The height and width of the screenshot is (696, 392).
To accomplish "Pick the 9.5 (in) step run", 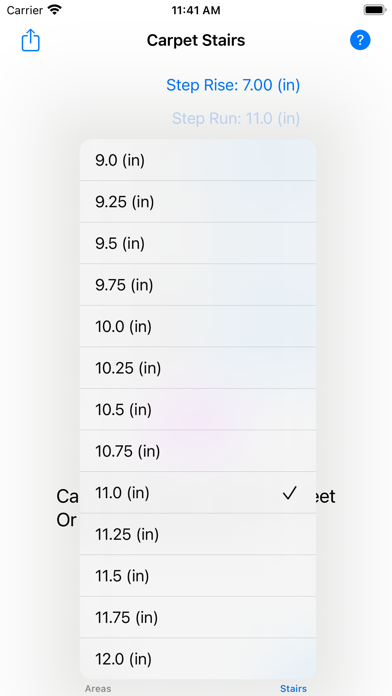I will [x=198, y=243].
